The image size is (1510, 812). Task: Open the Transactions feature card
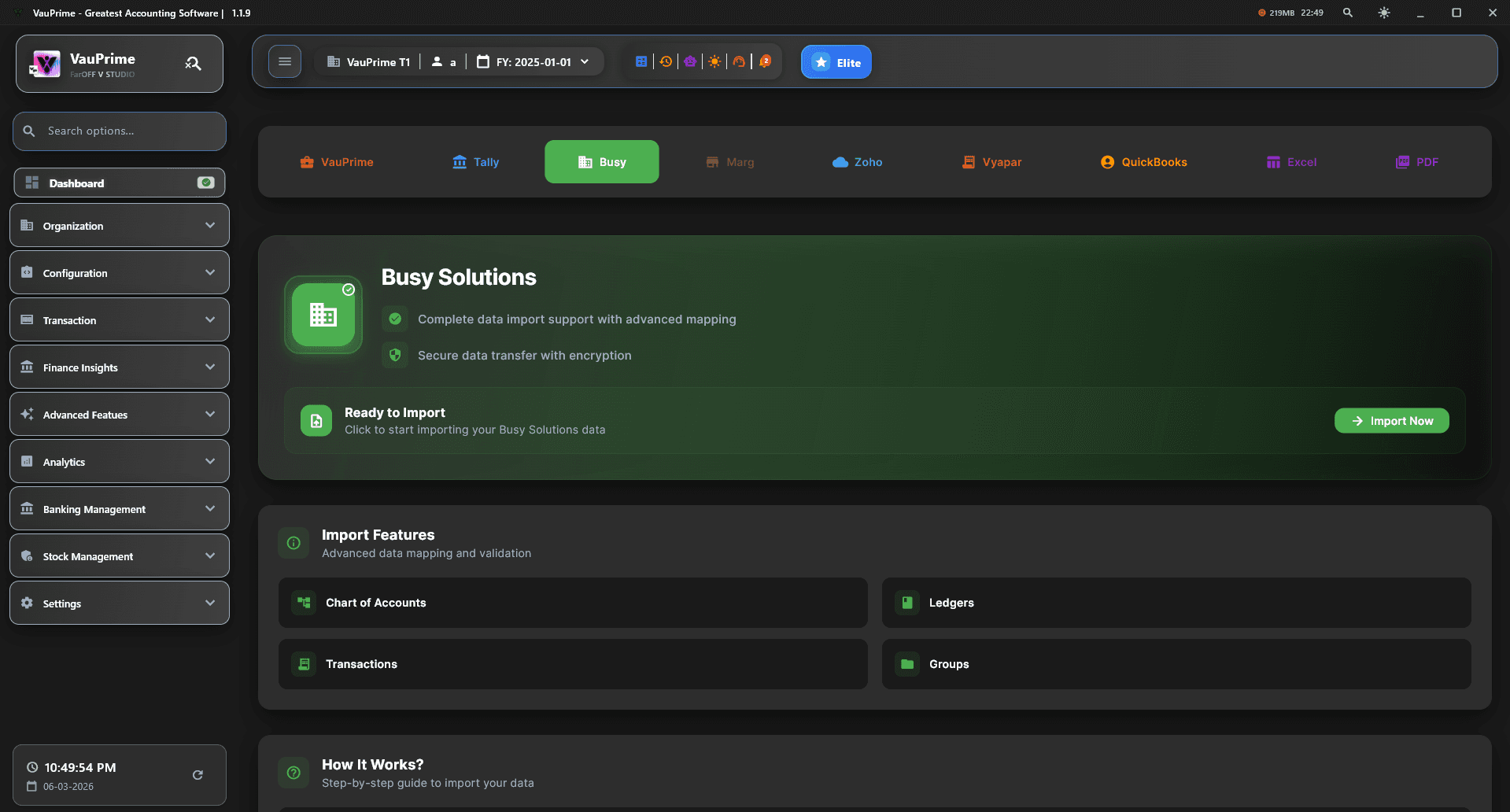[x=573, y=664]
